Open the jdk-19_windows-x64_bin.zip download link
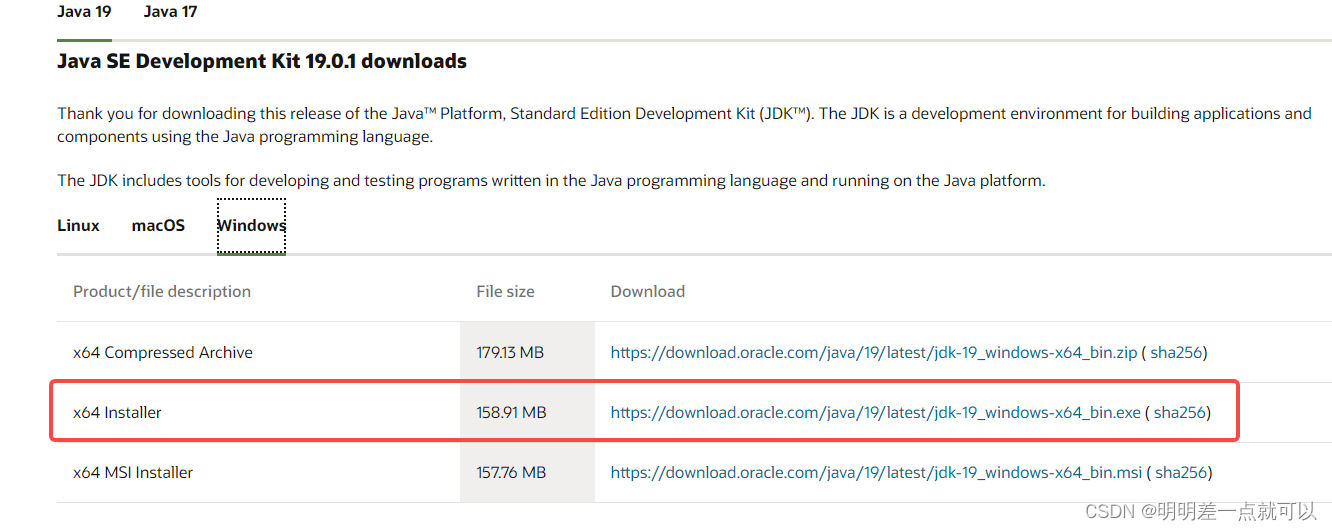 click(x=874, y=352)
